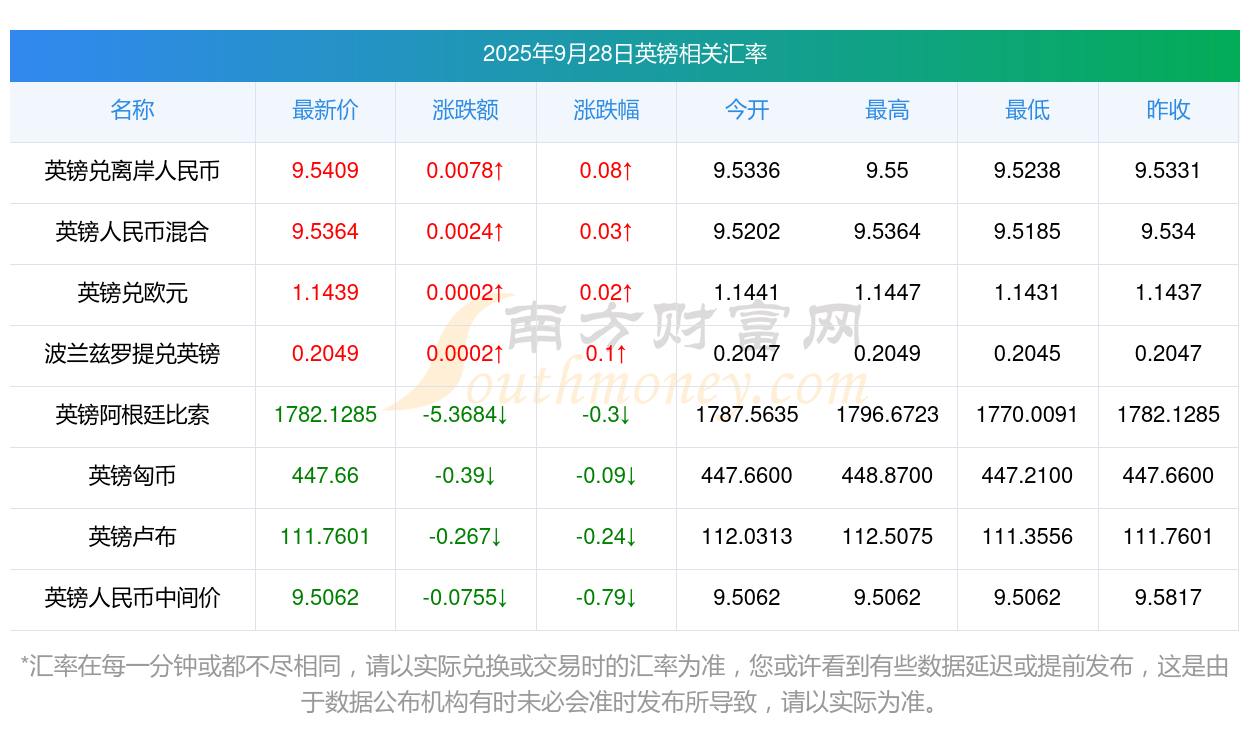Click the title 2025年9月28日英镑相关汇率
Image resolution: width=1250 pixels, height=733 pixels.
pos(624,54)
